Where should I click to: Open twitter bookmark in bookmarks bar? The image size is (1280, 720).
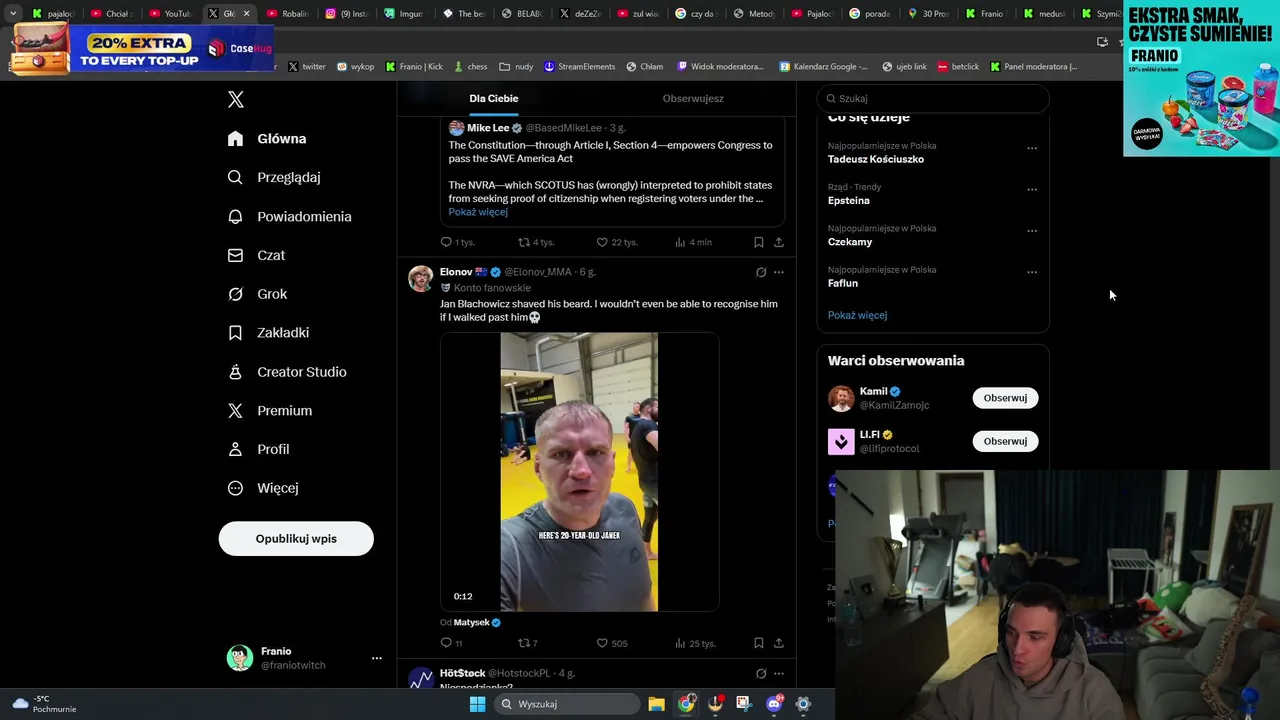[307, 67]
